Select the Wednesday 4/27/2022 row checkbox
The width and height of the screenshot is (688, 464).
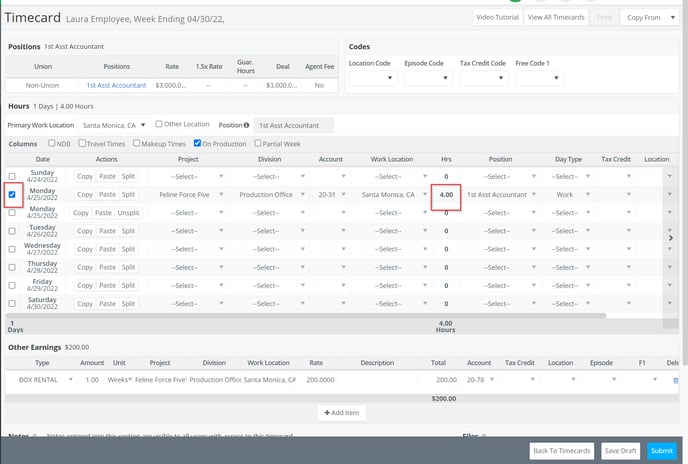(x=12, y=249)
